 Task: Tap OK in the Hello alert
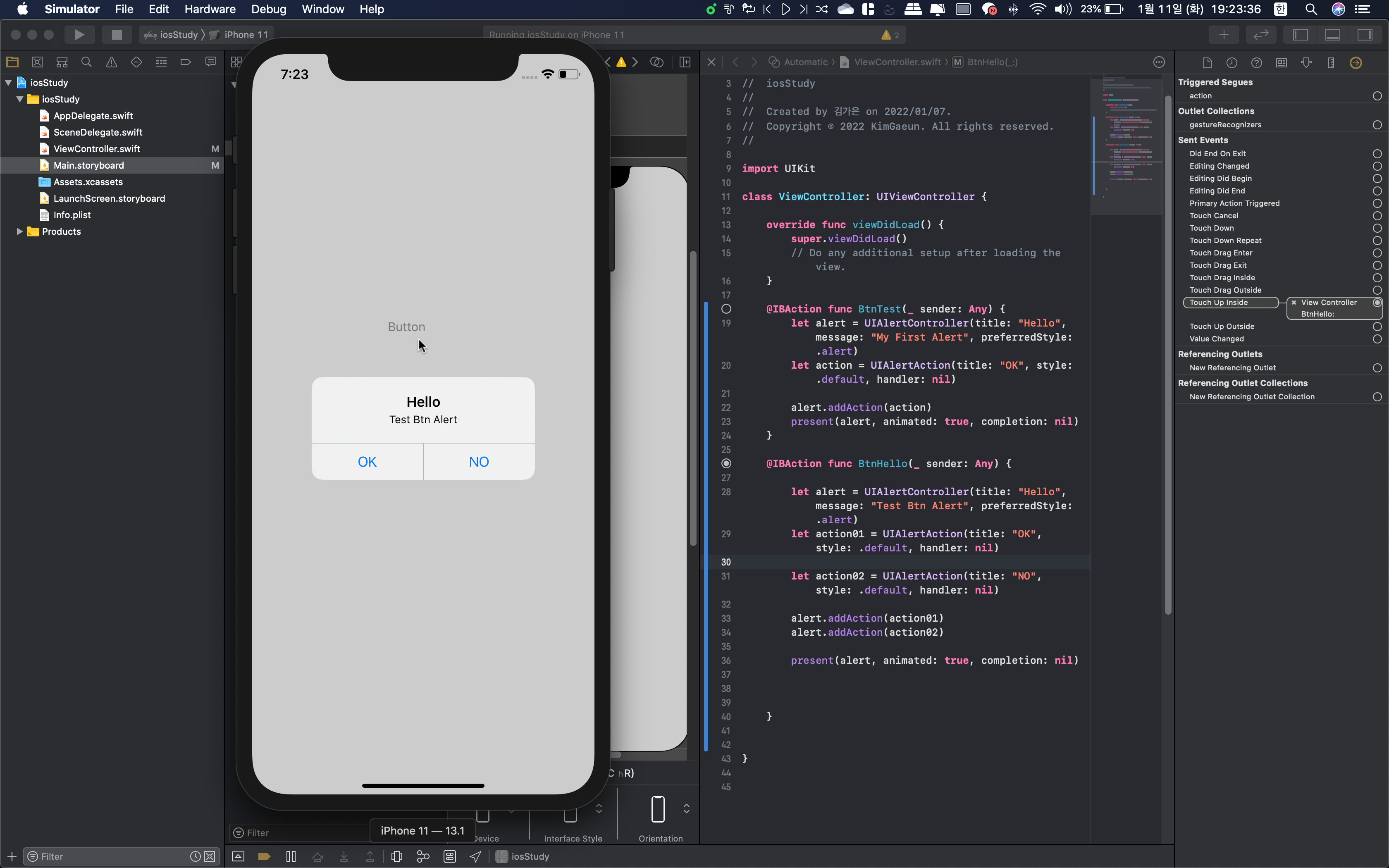click(x=367, y=462)
